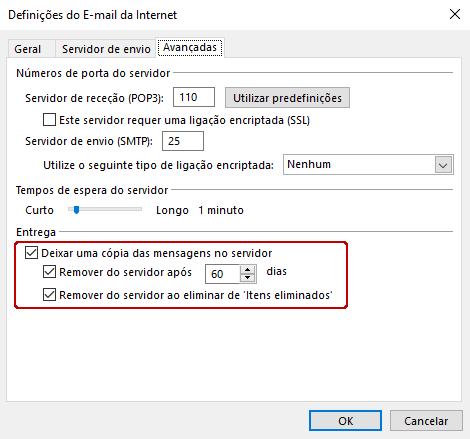Click the days number field showing 60

click(222, 274)
